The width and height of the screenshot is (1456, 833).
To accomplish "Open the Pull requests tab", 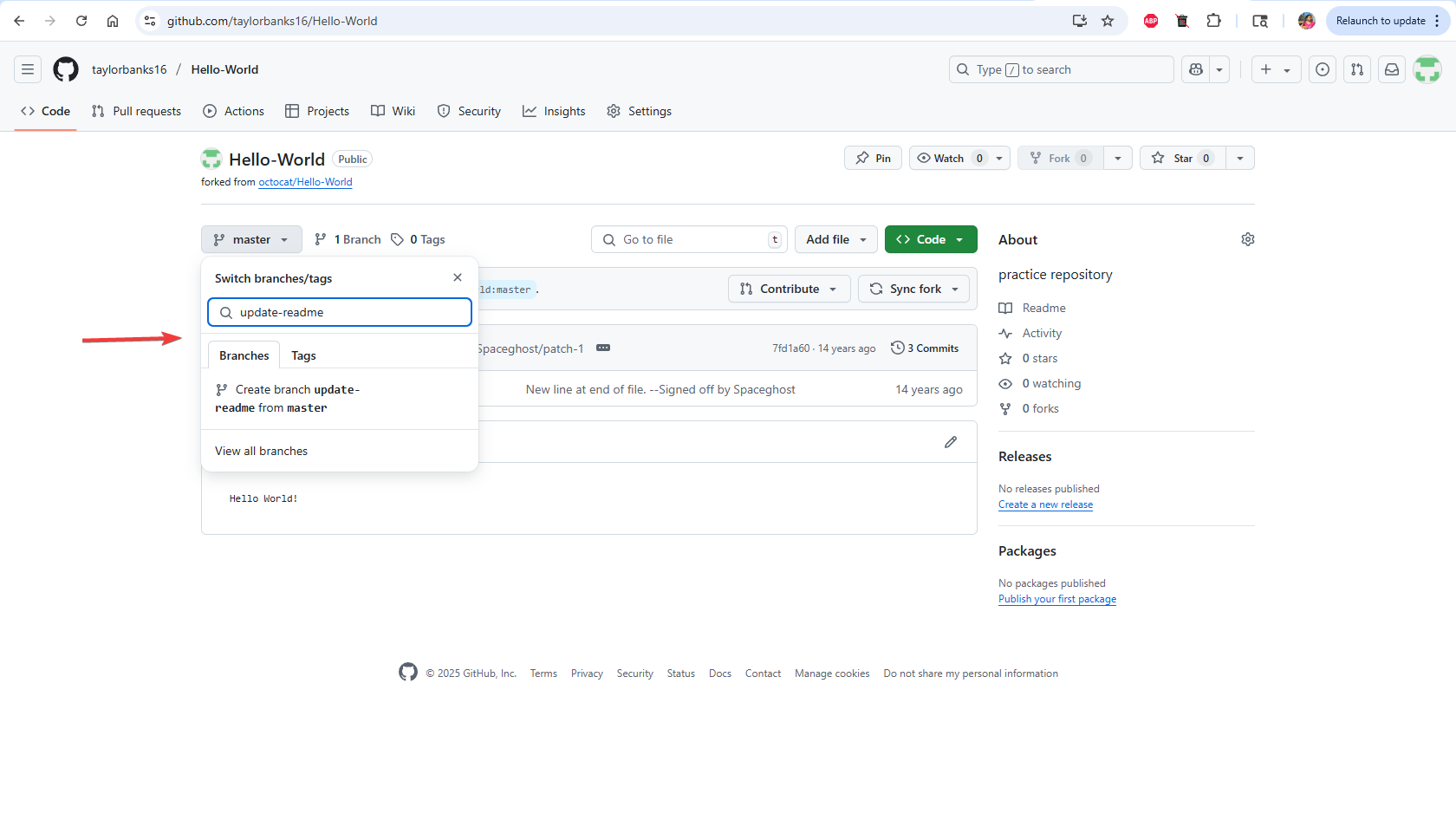I will (x=136, y=111).
